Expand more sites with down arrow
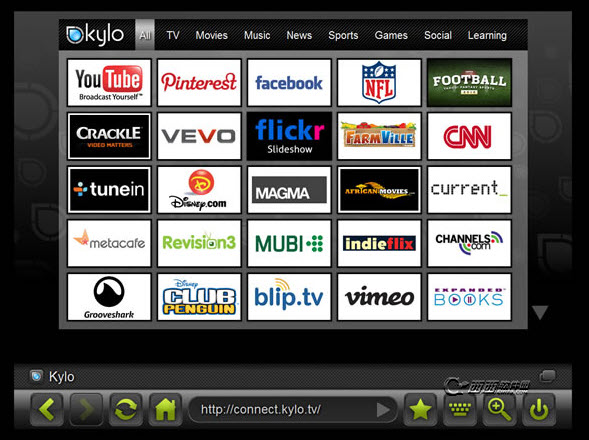 (540, 313)
